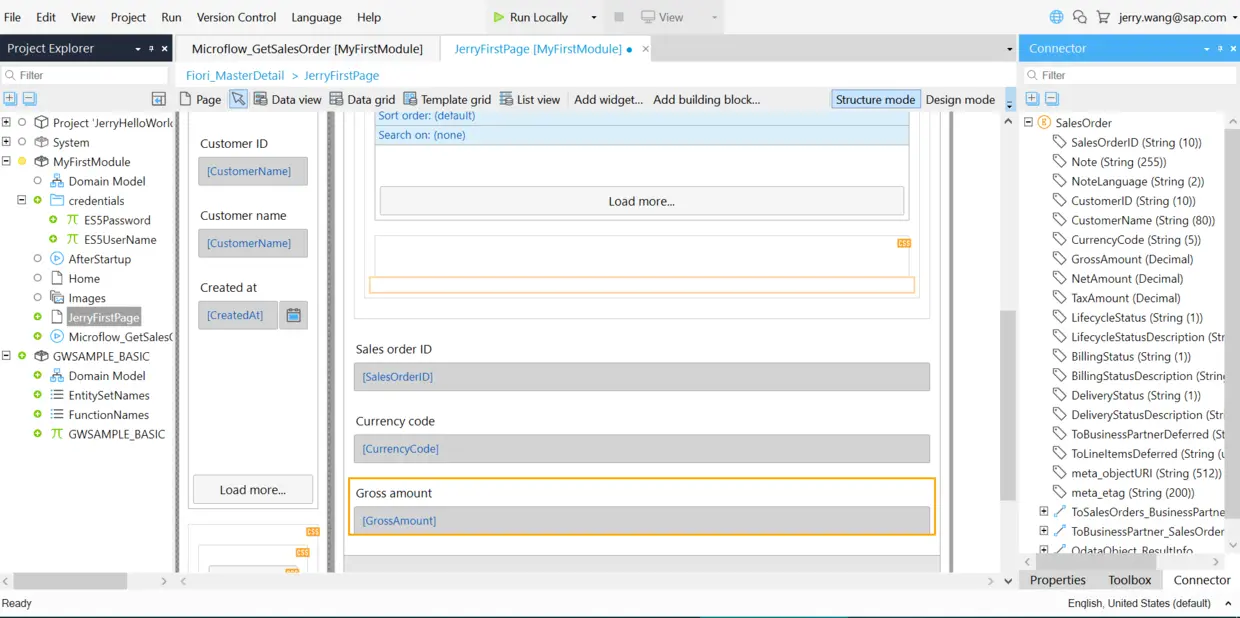Collapse the GWSAMPLE_BASIC module node

[6, 356]
